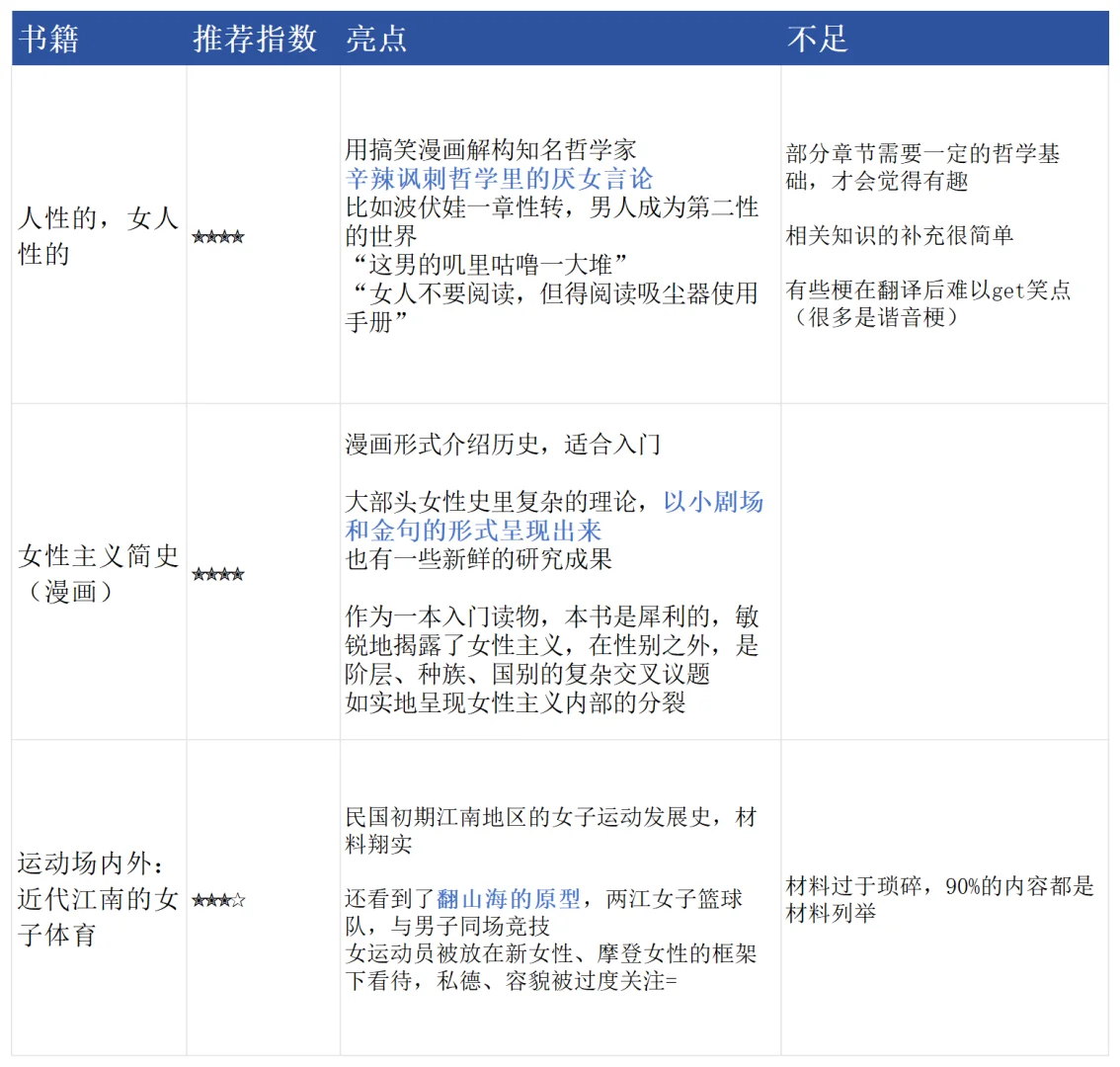
Task: Select book title 女性主义简史（漫画）
Action: 98,573
